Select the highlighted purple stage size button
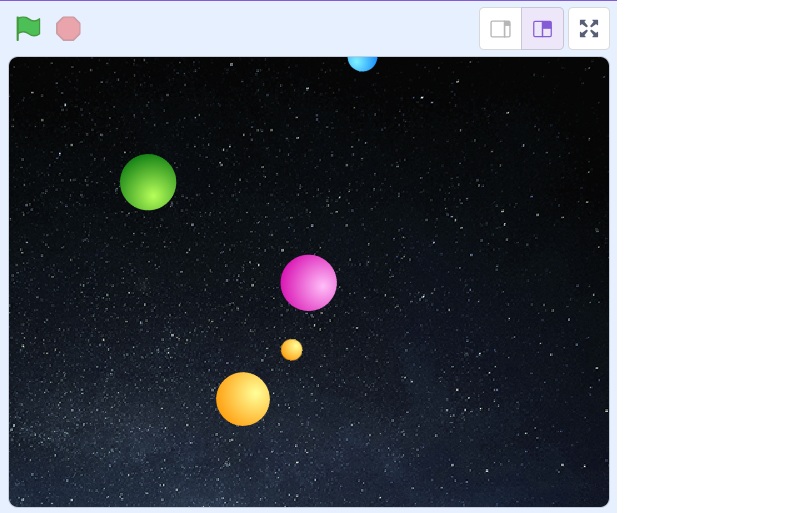Image resolution: width=788 pixels, height=513 pixels. pyautogui.click(x=542, y=29)
